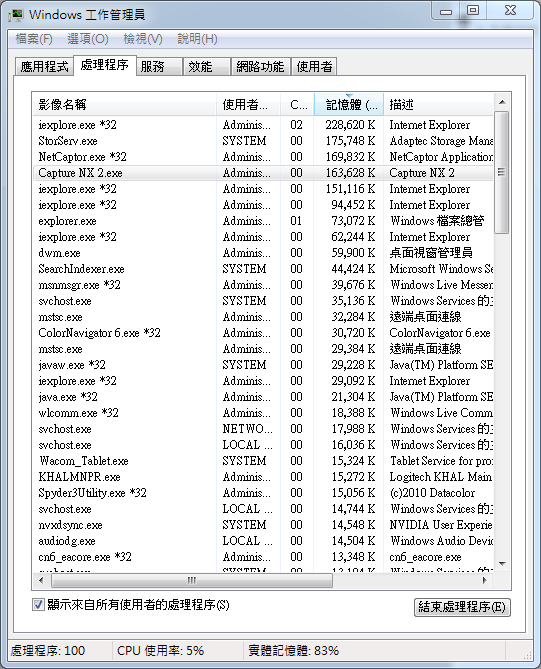This screenshot has height=669, width=541.
Task: Open the 說明(H) menu
Action: pyautogui.click(x=198, y=39)
